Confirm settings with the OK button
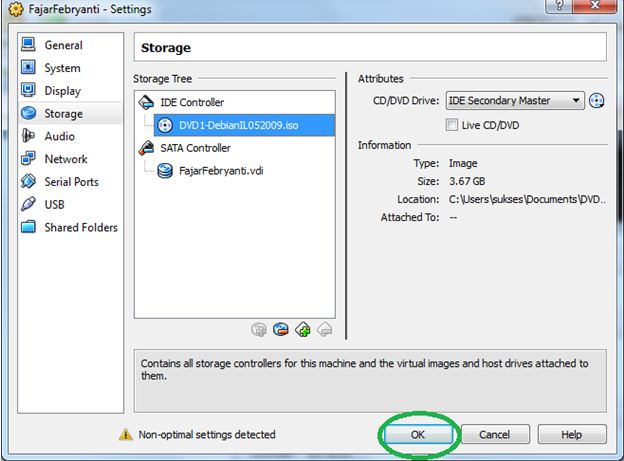The width and height of the screenshot is (624, 461). click(418, 434)
